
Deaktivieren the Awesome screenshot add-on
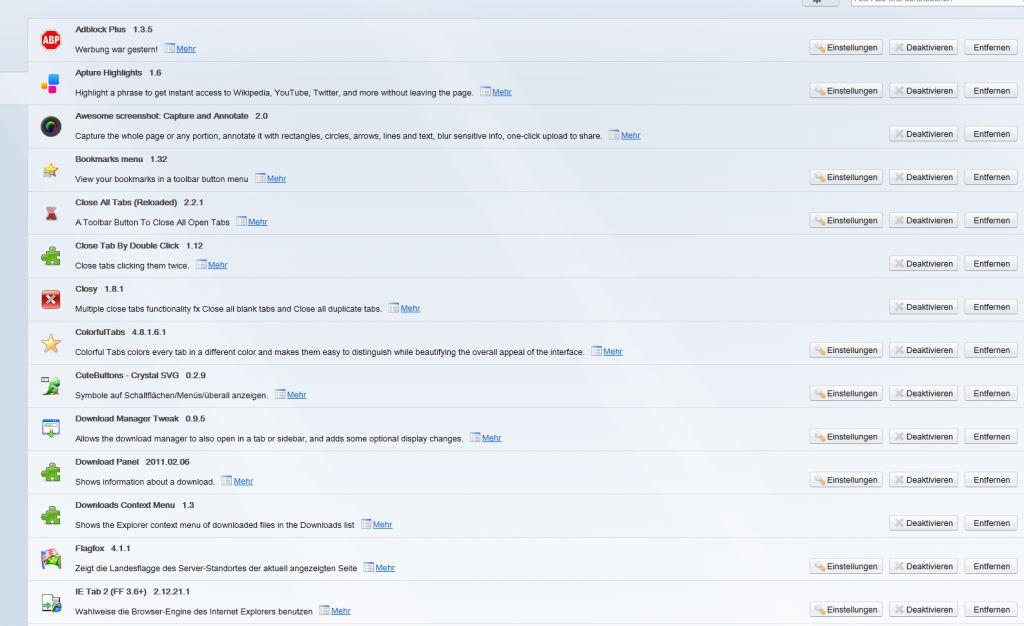[923, 134]
